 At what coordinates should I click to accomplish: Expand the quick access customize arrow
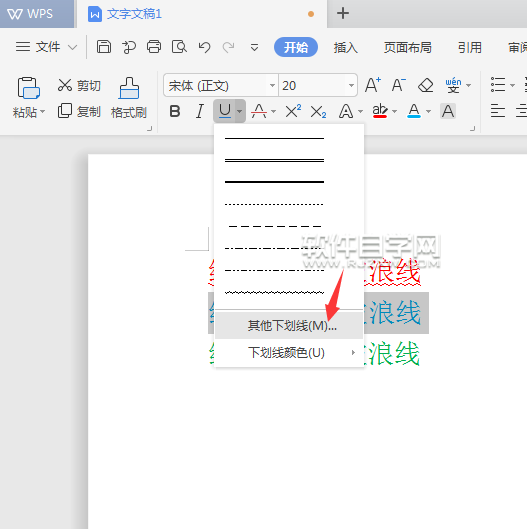(254, 48)
